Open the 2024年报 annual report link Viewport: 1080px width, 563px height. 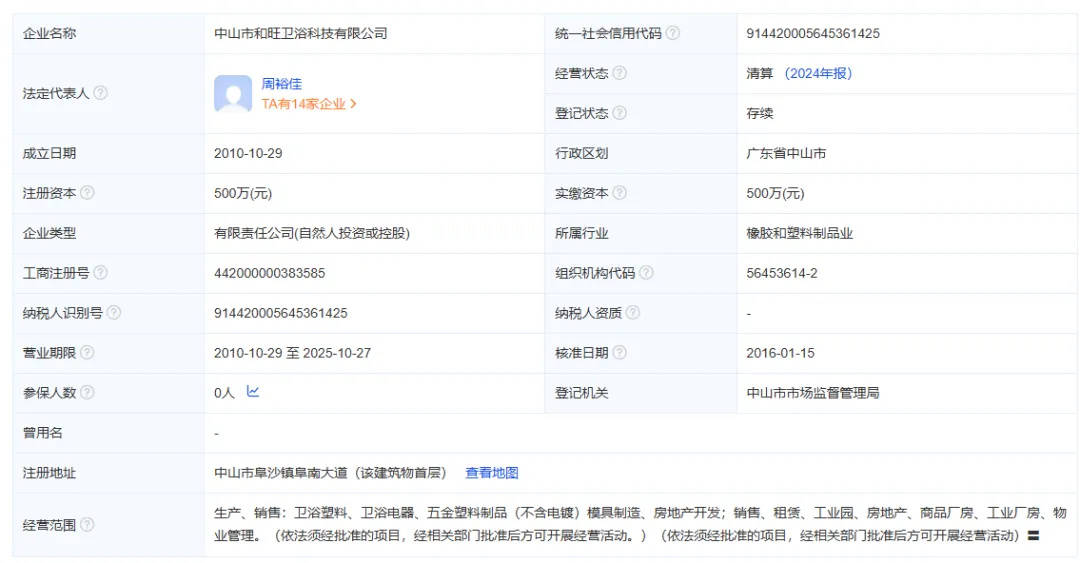818,73
